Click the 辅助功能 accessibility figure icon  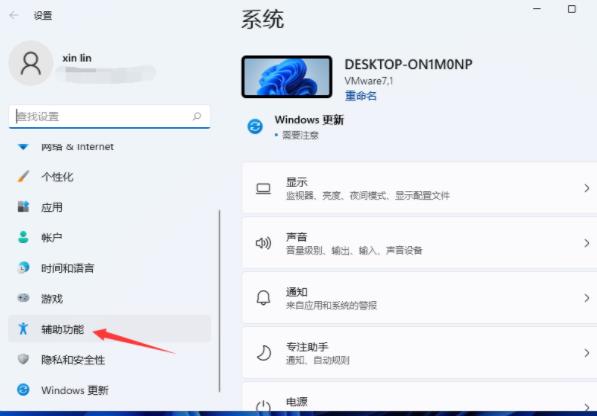(x=23, y=328)
